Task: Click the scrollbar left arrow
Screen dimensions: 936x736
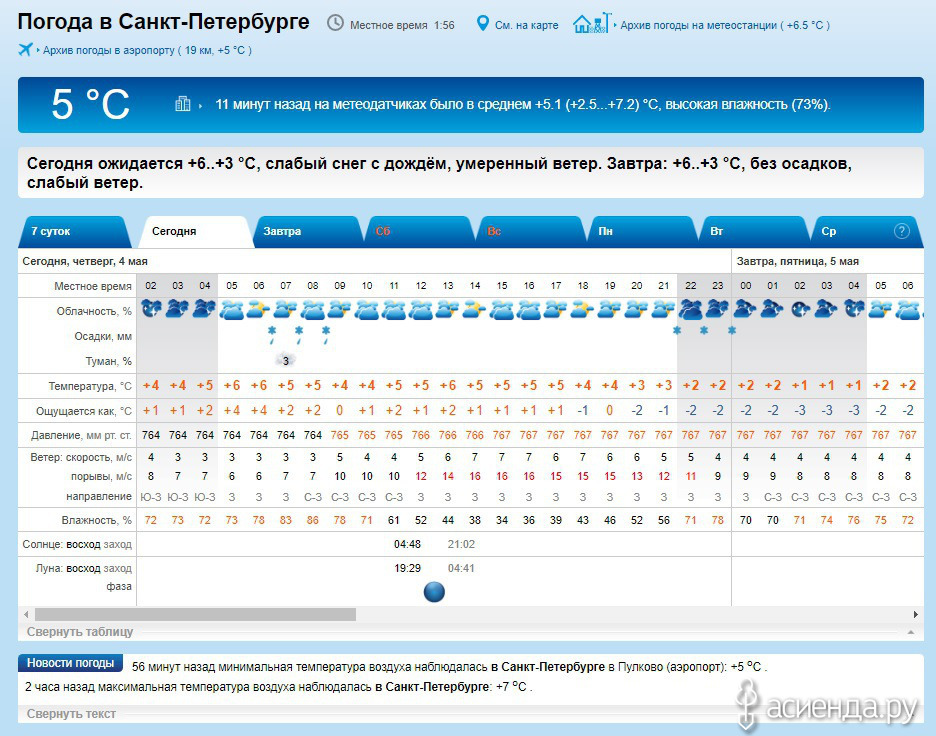Action: tap(26, 614)
